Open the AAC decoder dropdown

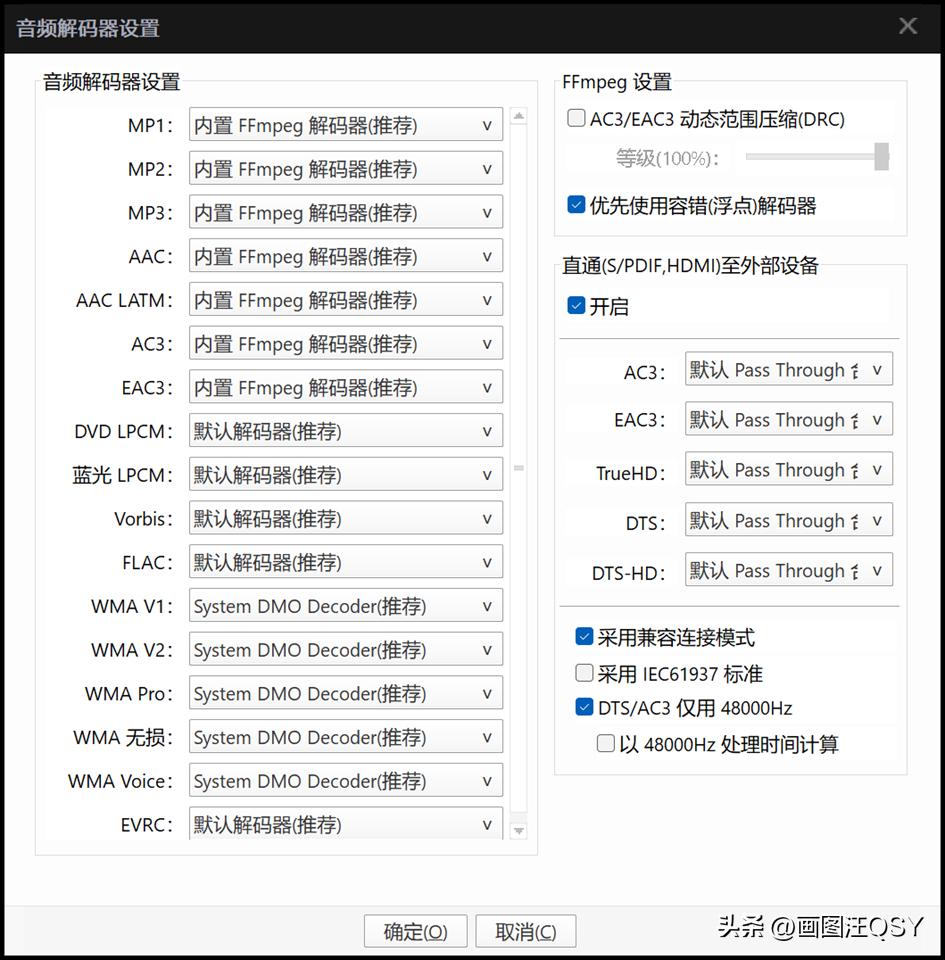[345, 256]
